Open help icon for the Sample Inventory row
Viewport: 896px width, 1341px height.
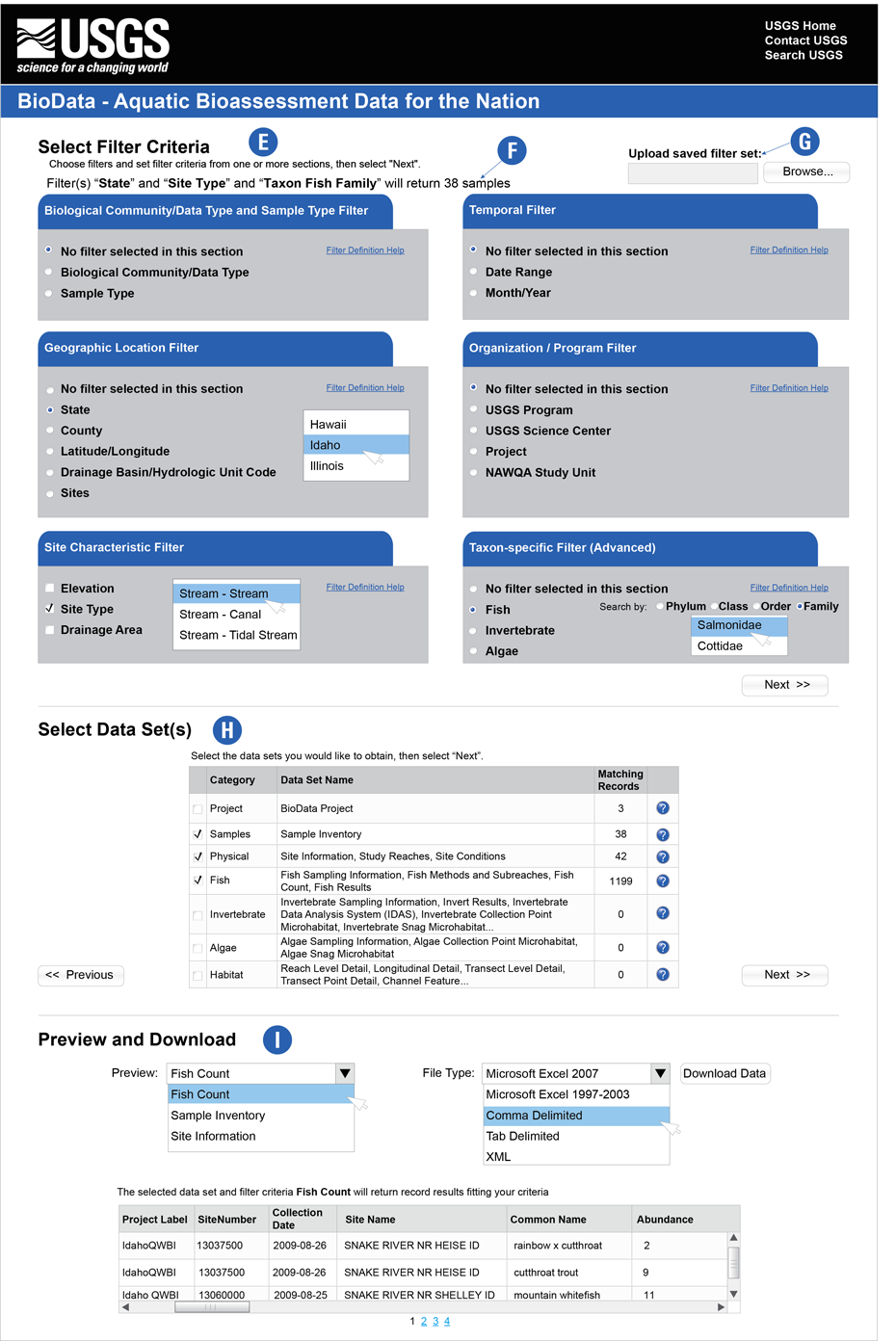coord(662,834)
